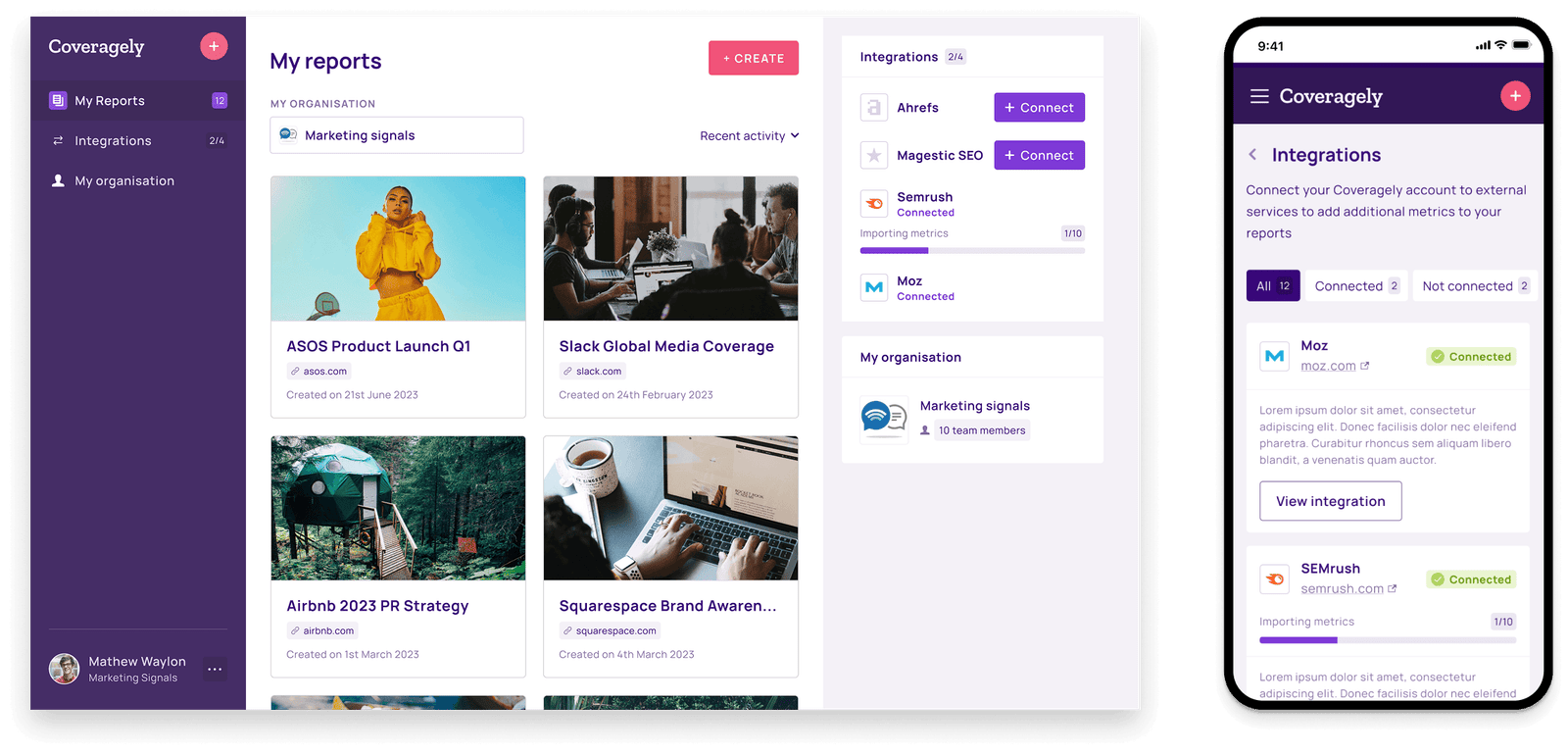Go back using the mobile Integrations chevron

click(1252, 155)
